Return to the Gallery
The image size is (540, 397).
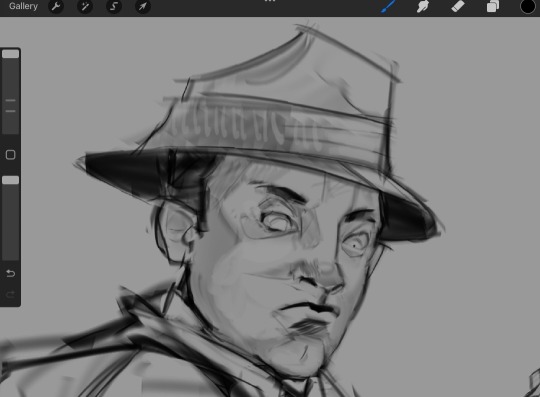23,6
